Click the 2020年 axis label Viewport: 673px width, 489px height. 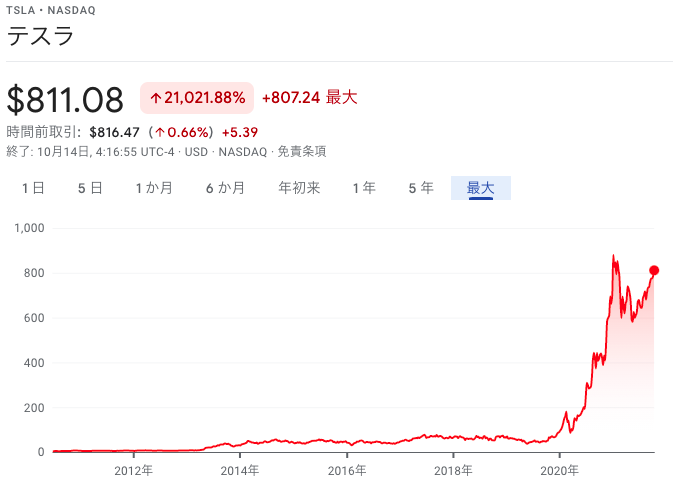[x=560, y=471]
